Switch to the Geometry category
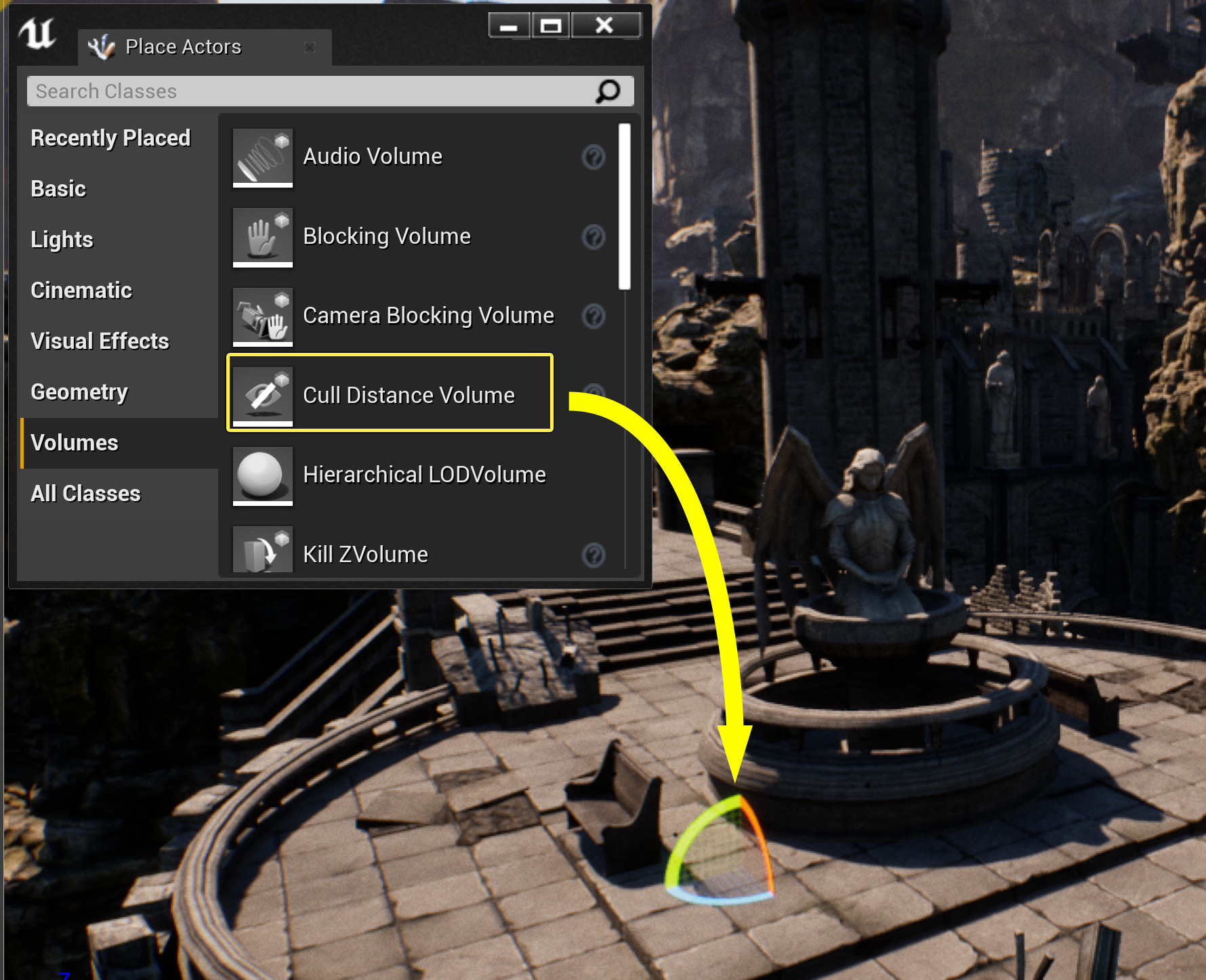 pos(79,392)
